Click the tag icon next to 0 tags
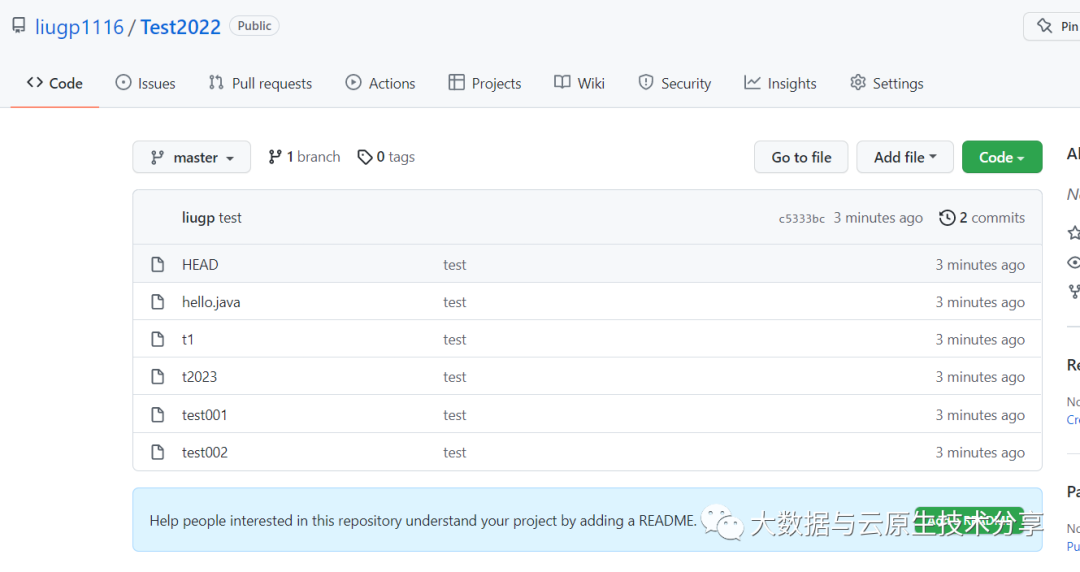Screen dimensions: 1080x572 click(365, 158)
